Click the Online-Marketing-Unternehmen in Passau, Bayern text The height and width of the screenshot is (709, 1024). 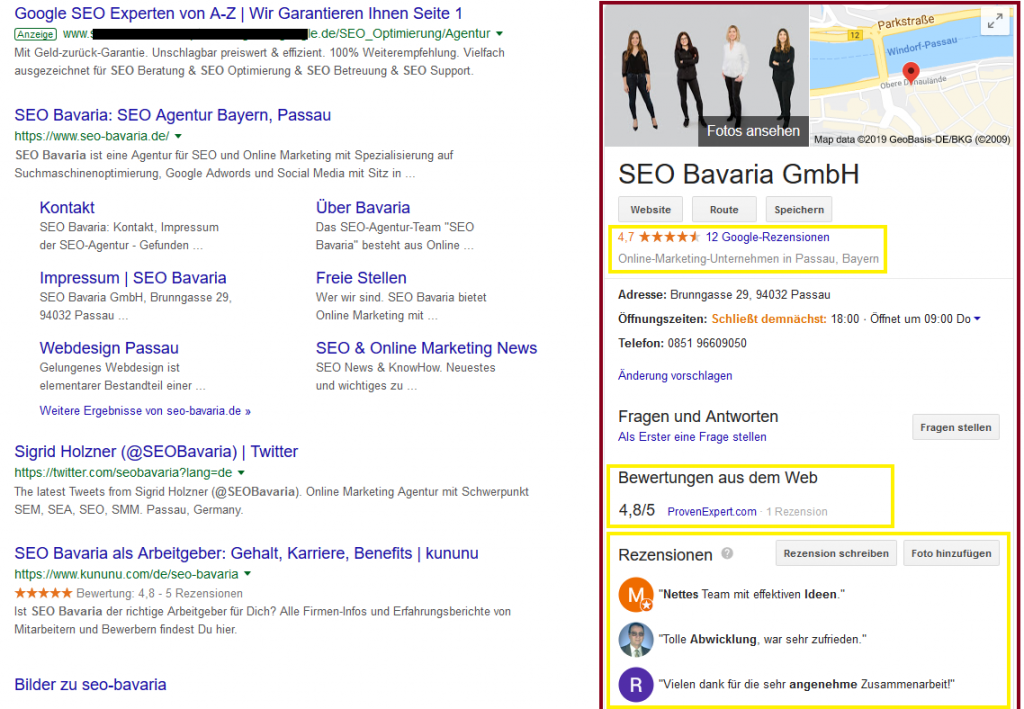[748, 259]
